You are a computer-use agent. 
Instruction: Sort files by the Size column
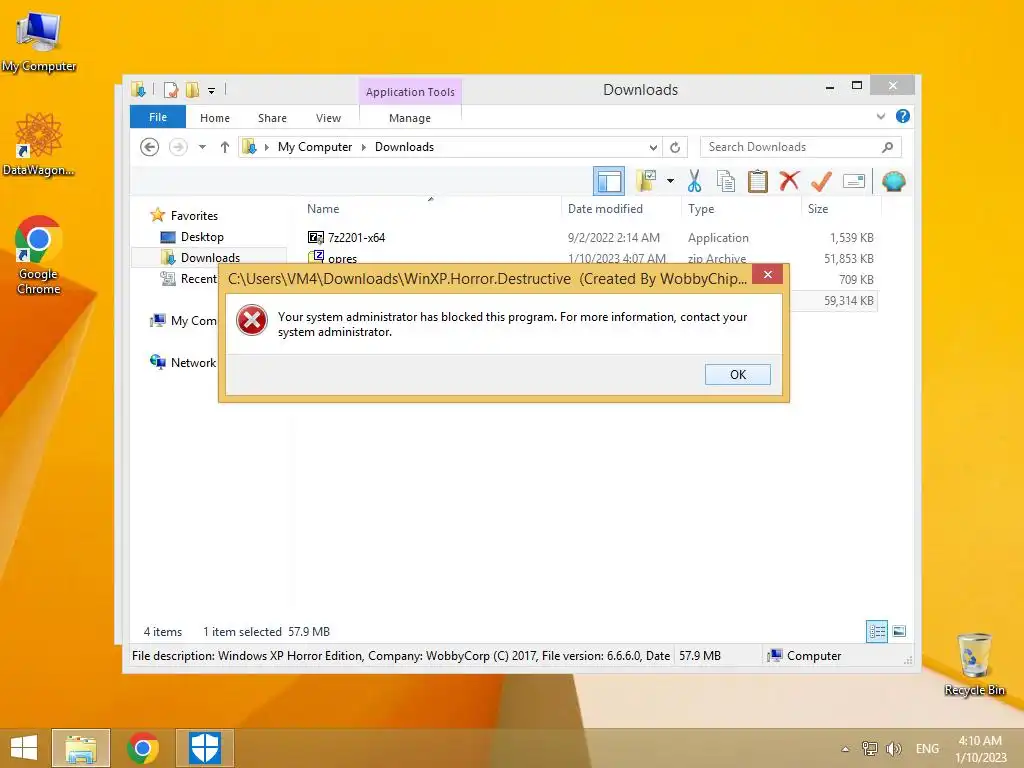[x=818, y=209]
